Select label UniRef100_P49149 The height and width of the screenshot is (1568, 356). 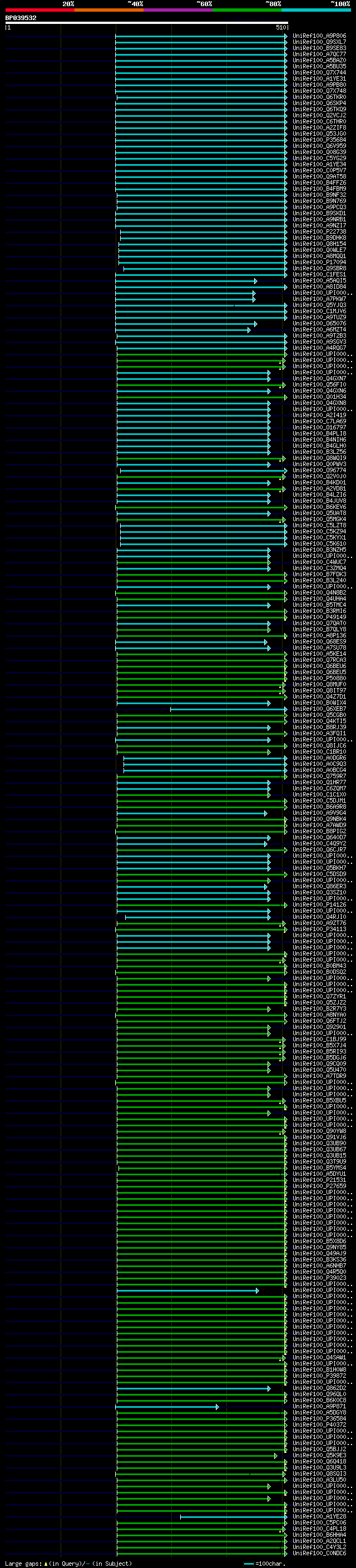[x=319, y=617]
